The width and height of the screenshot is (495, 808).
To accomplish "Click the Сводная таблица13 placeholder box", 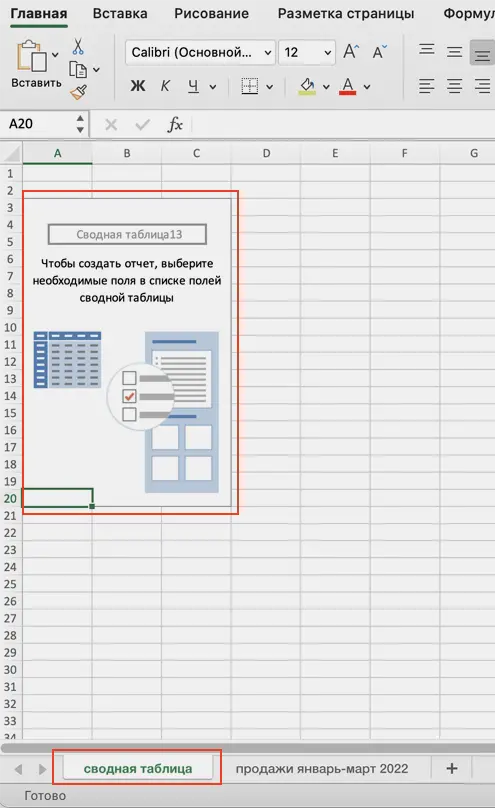I will click(127, 234).
